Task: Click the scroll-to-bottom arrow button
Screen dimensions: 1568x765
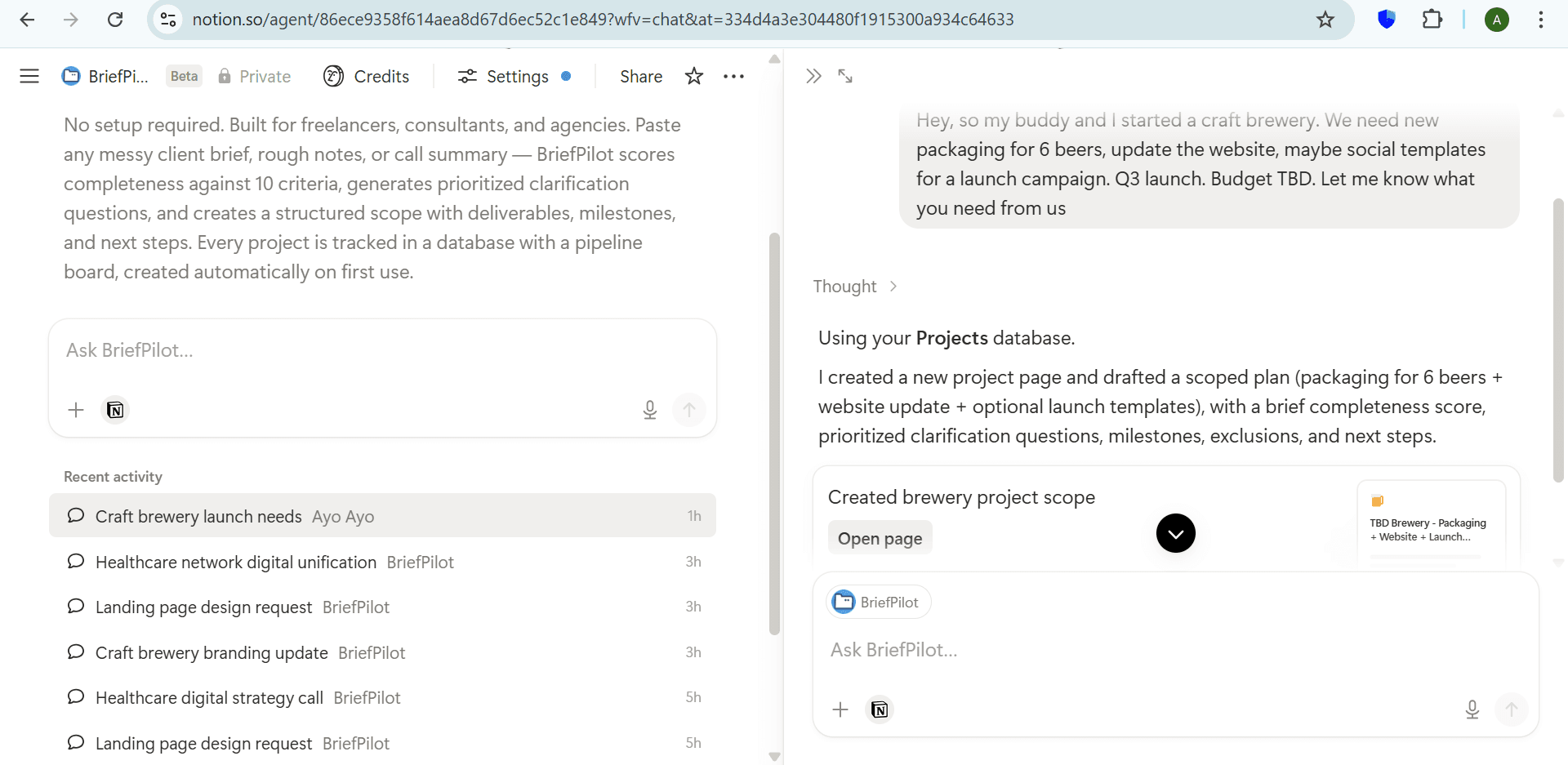Action: (1175, 533)
